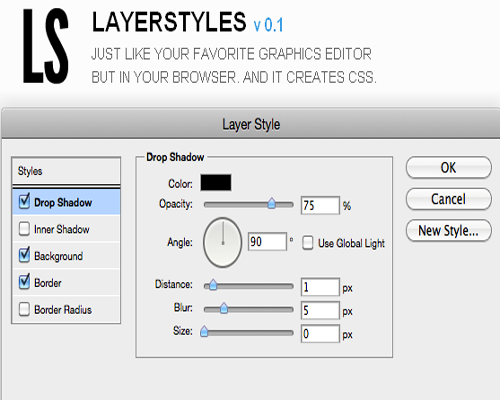Viewport: 500px width, 400px height.
Task: Check Use Global Light option
Action: pos(307,243)
